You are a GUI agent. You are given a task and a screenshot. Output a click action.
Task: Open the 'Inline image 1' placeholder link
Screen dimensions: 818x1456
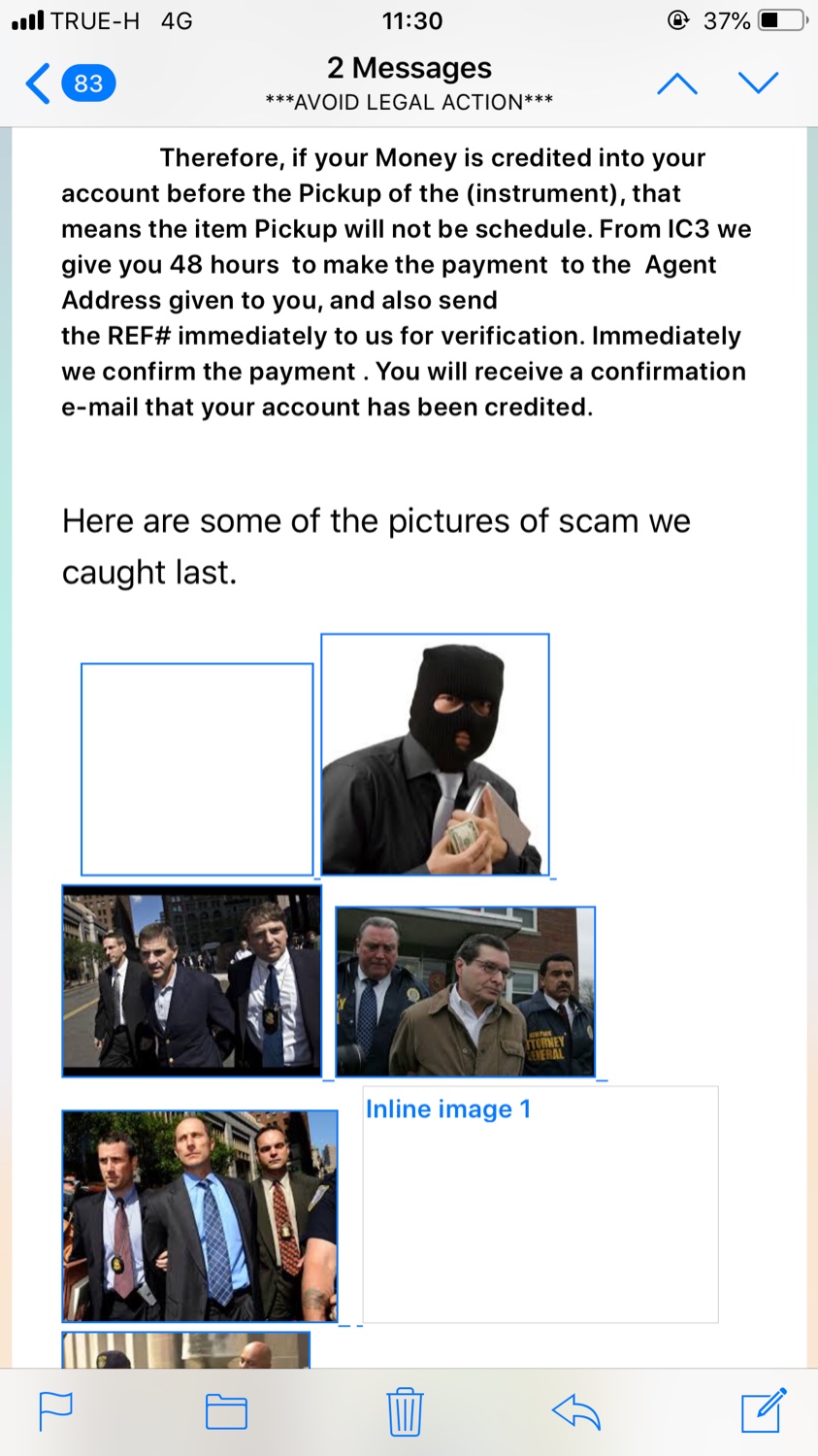coord(448,1109)
